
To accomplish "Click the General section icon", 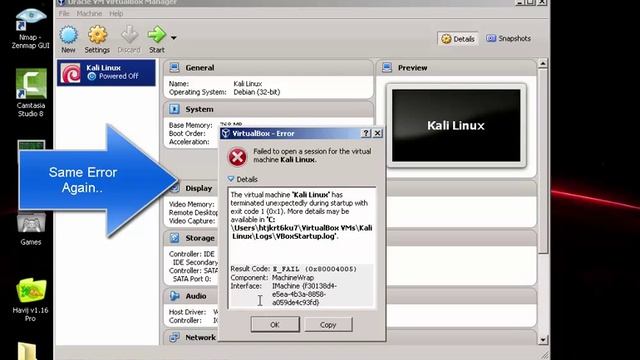I will (174, 68).
